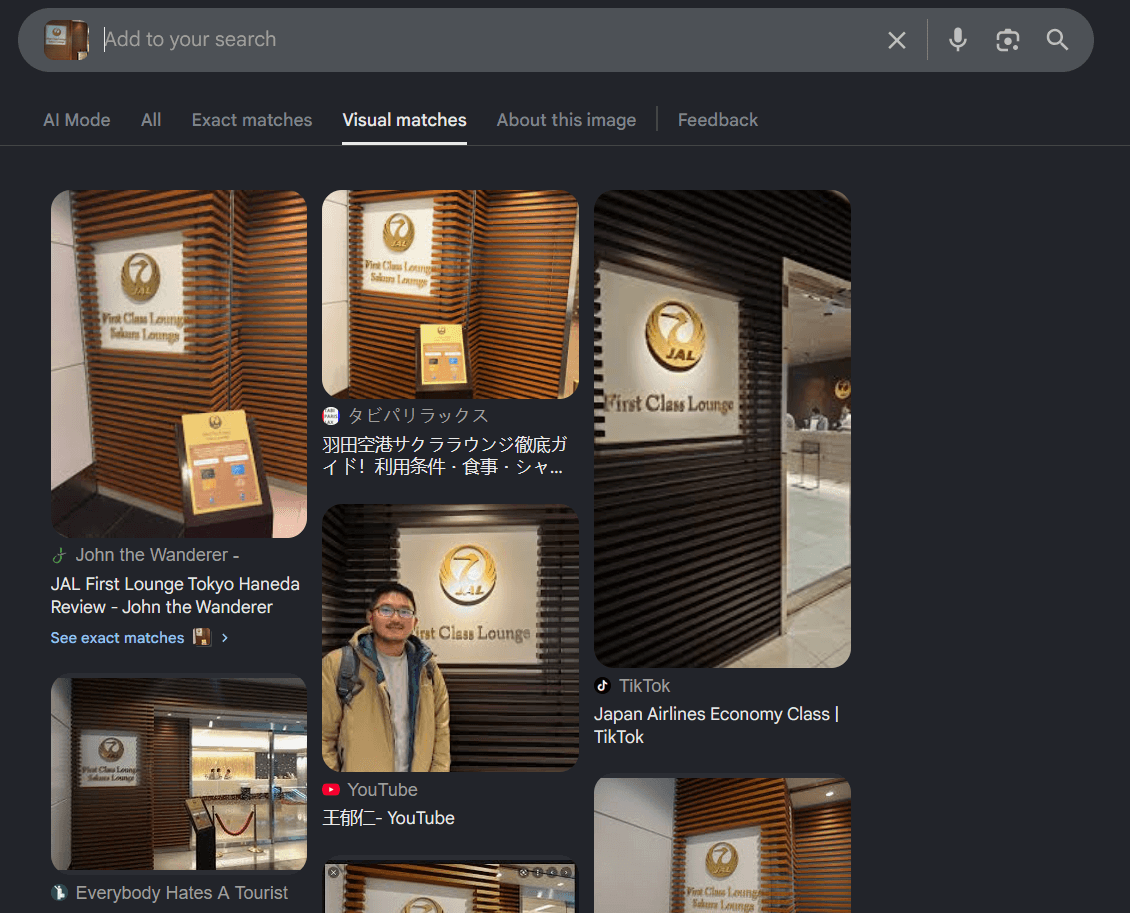Click the 'TikTok' source name text
The height and width of the screenshot is (913, 1130).
pyautogui.click(x=644, y=686)
